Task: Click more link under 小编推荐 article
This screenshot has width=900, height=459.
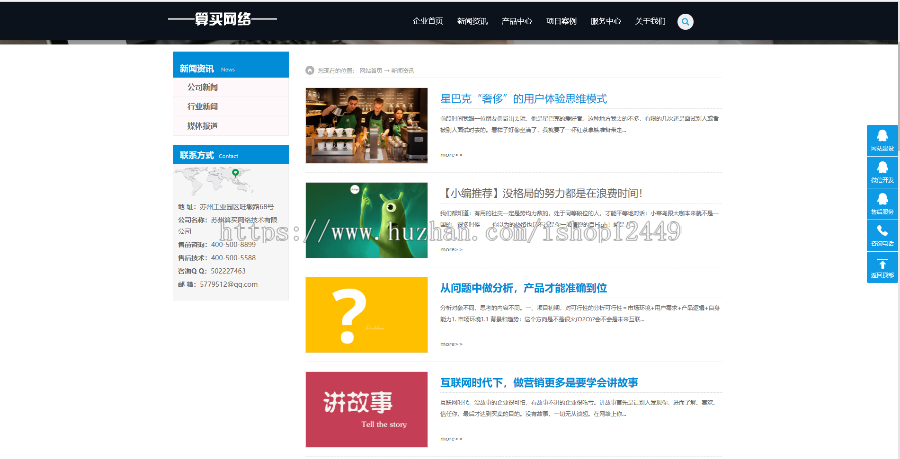Action: (x=451, y=250)
